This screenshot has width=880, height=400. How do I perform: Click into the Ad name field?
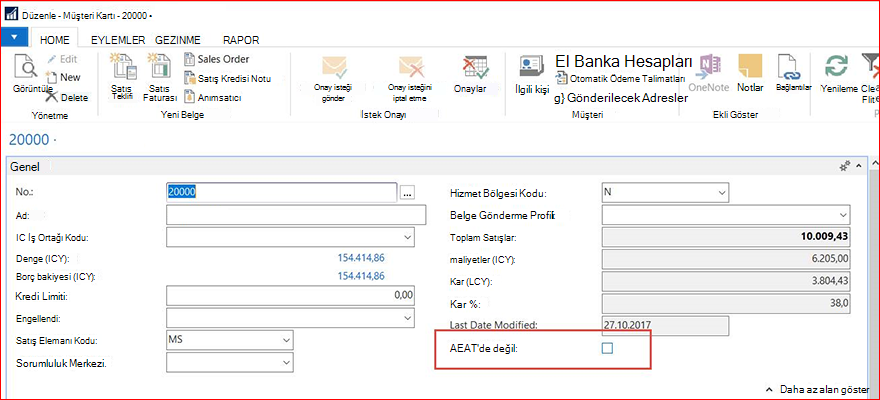(296, 215)
